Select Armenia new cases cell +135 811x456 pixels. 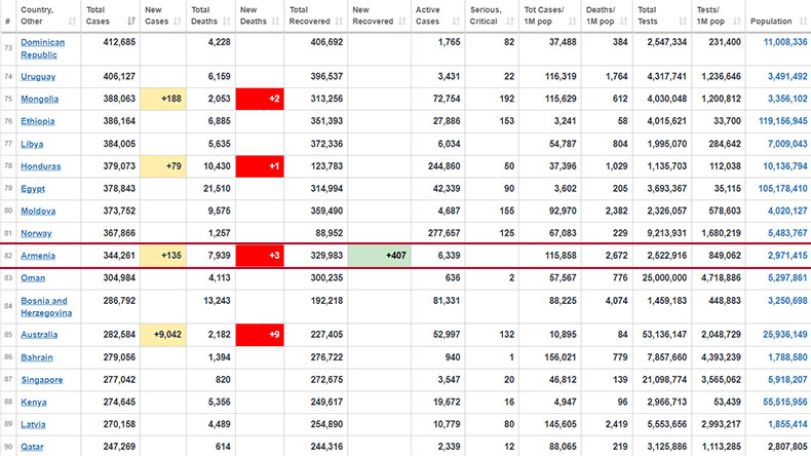(163, 255)
